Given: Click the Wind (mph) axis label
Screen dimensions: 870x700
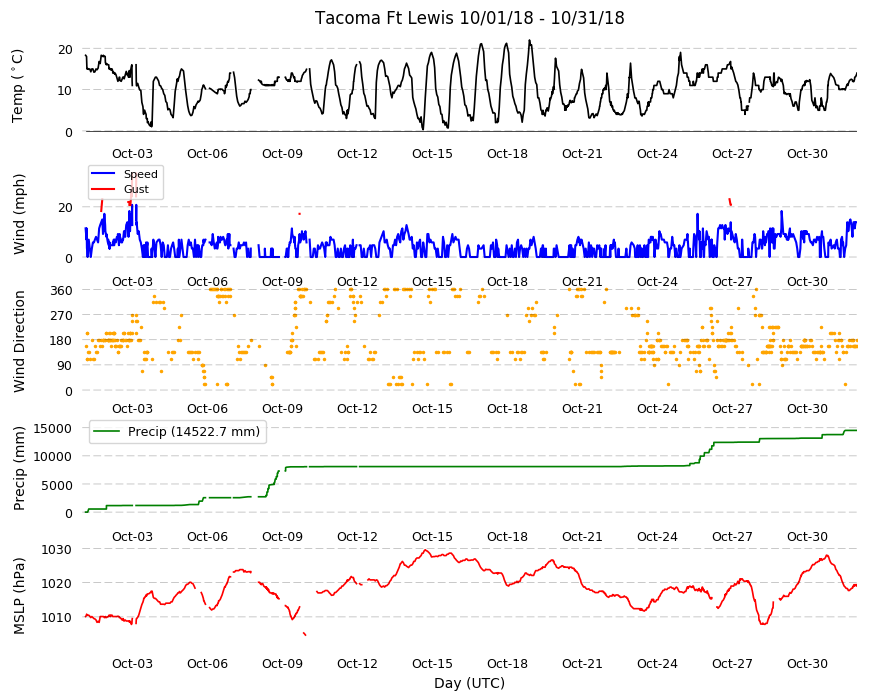Looking at the screenshot, I should 19,214.
